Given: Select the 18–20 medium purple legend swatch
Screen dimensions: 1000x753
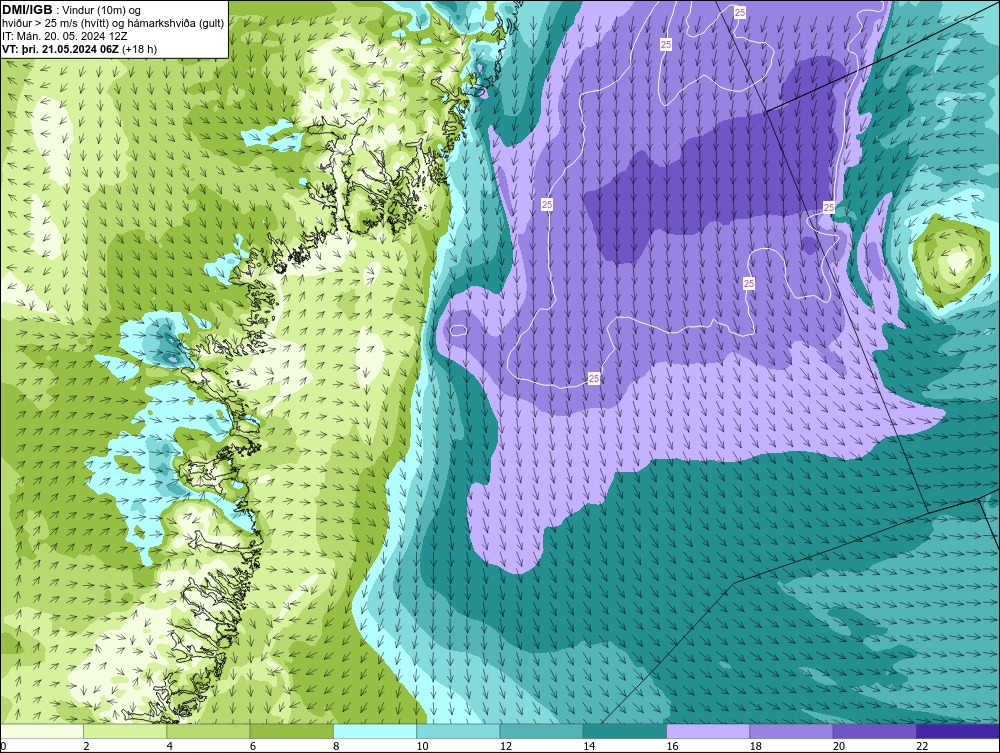Looking at the screenshot, I should click(791, 731).
